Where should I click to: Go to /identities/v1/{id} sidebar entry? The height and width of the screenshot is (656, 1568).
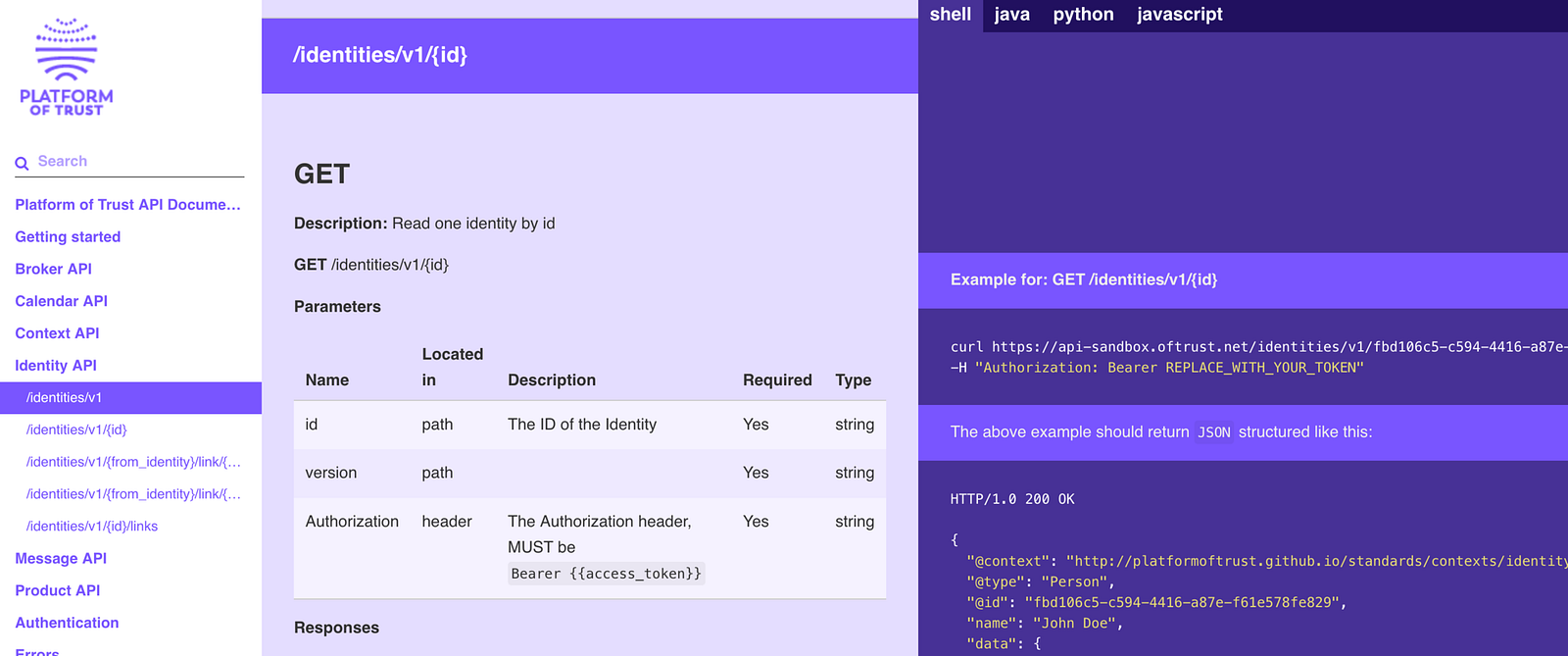click(76, 429)
